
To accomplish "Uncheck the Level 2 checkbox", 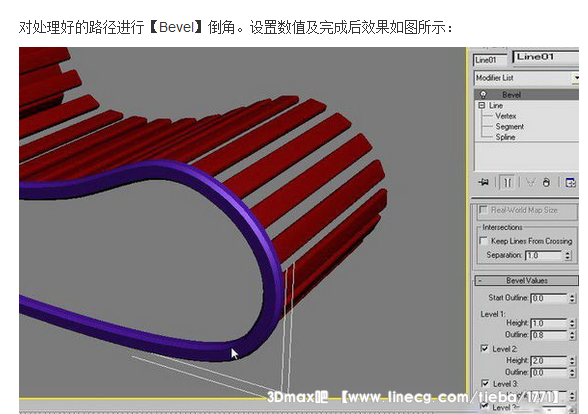I will point(484,348).
